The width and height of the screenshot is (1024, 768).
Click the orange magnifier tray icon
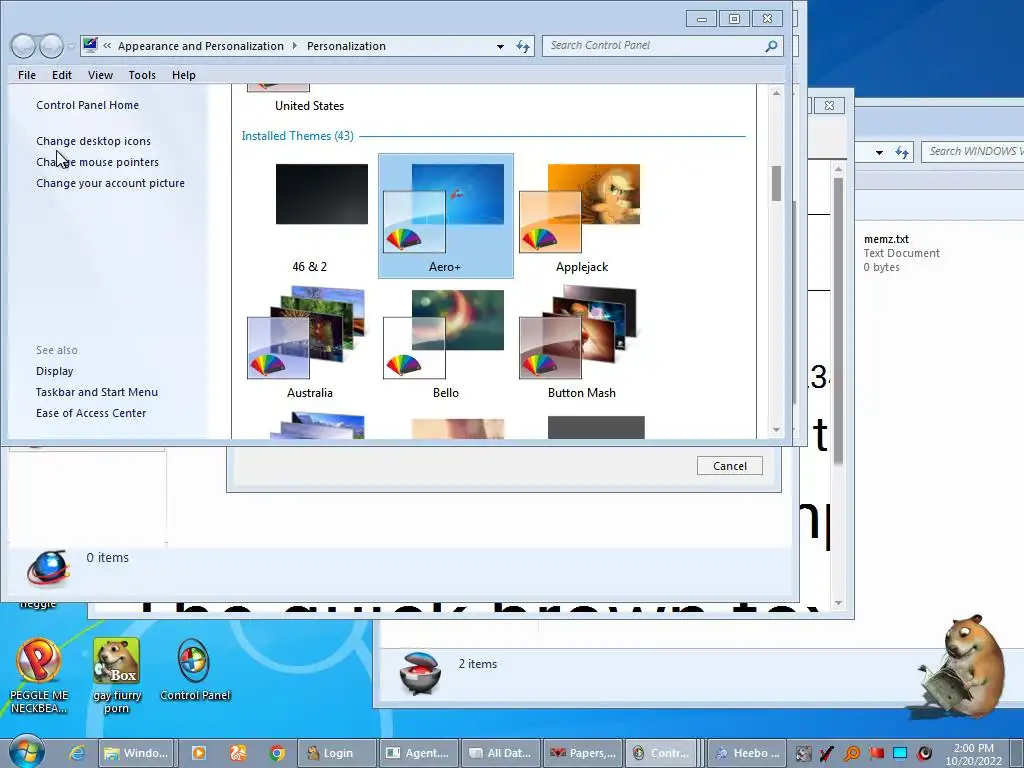[851, 754]
